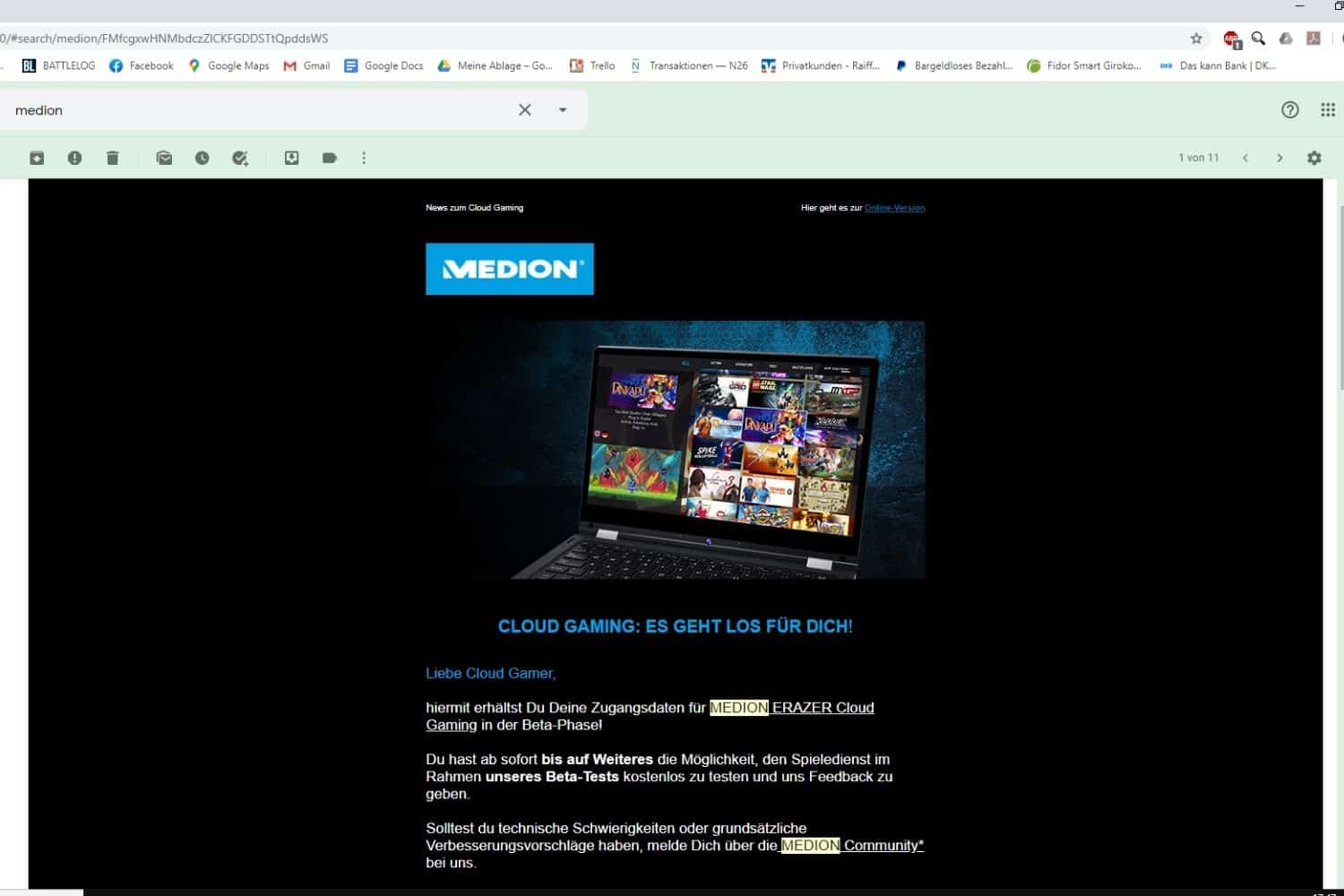Open Facebook bookmark
The width and height of the screenshot is (1344, 896).
click(142, 65)
